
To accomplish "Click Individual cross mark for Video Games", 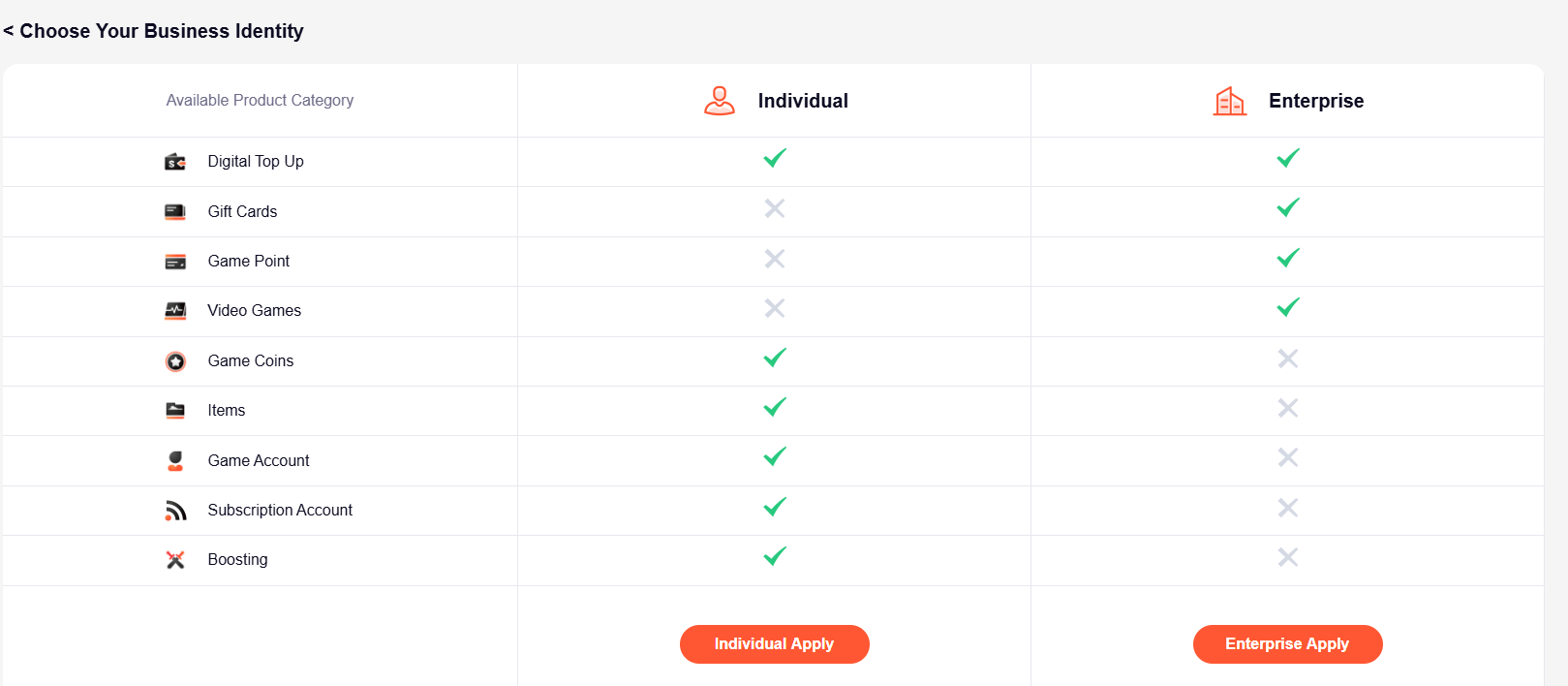I will (x=775, y=308).
